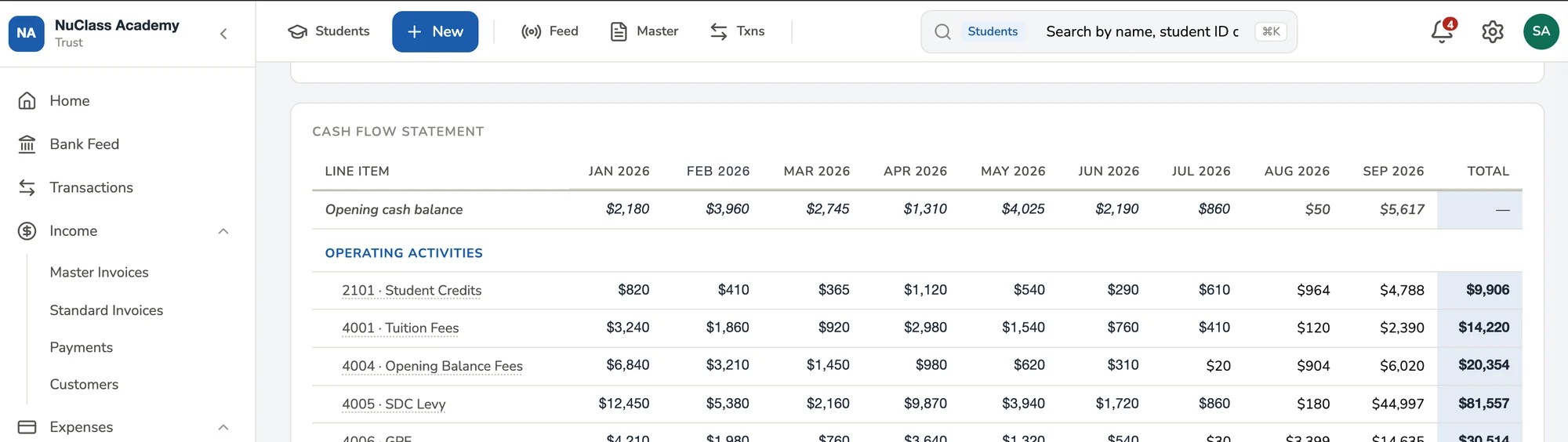Screen dimensions: 1568x442
Task: Click the broadcast Feed icon
Action: coord(532,31)
